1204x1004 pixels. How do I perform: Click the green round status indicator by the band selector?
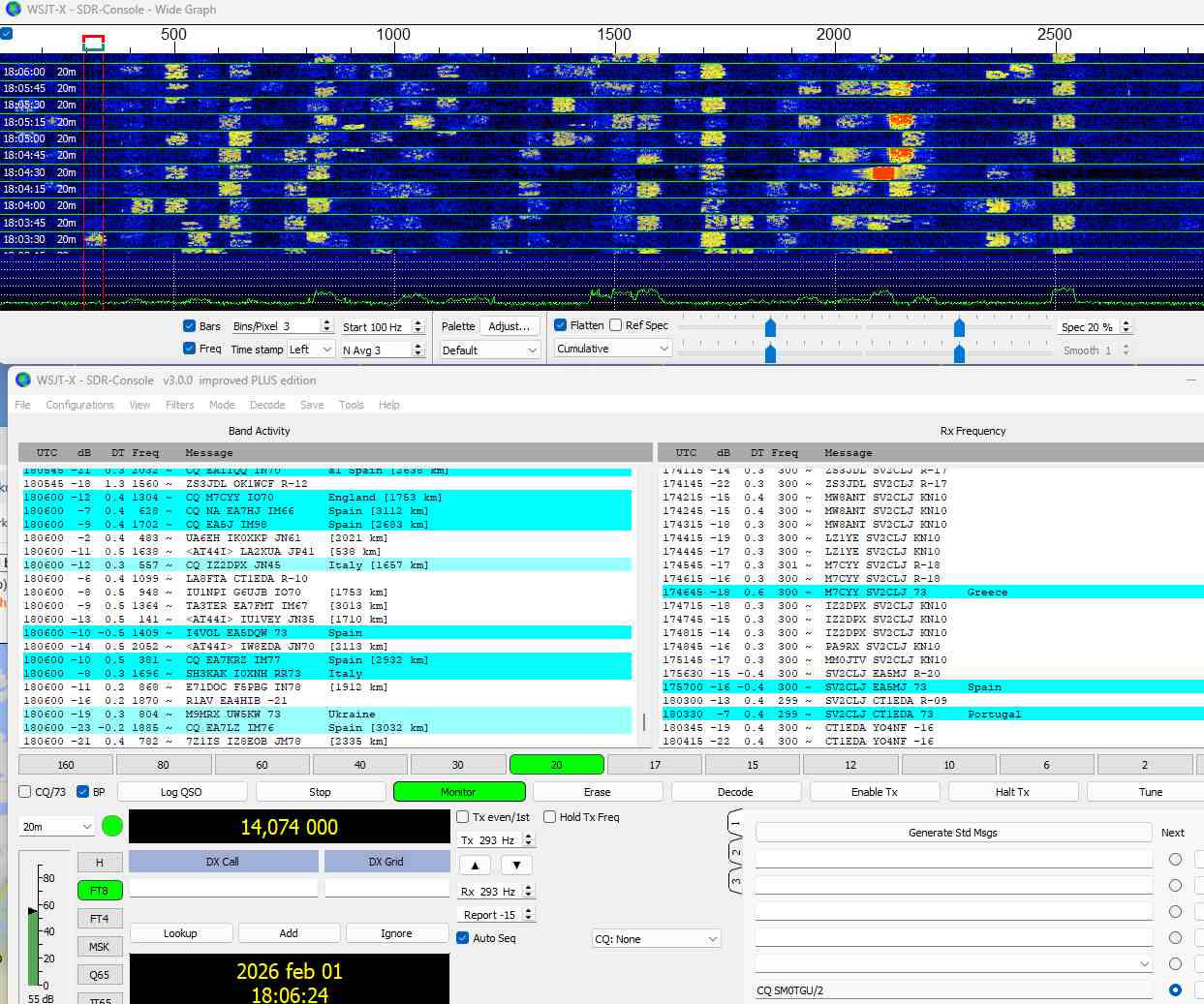coord(112,827)
